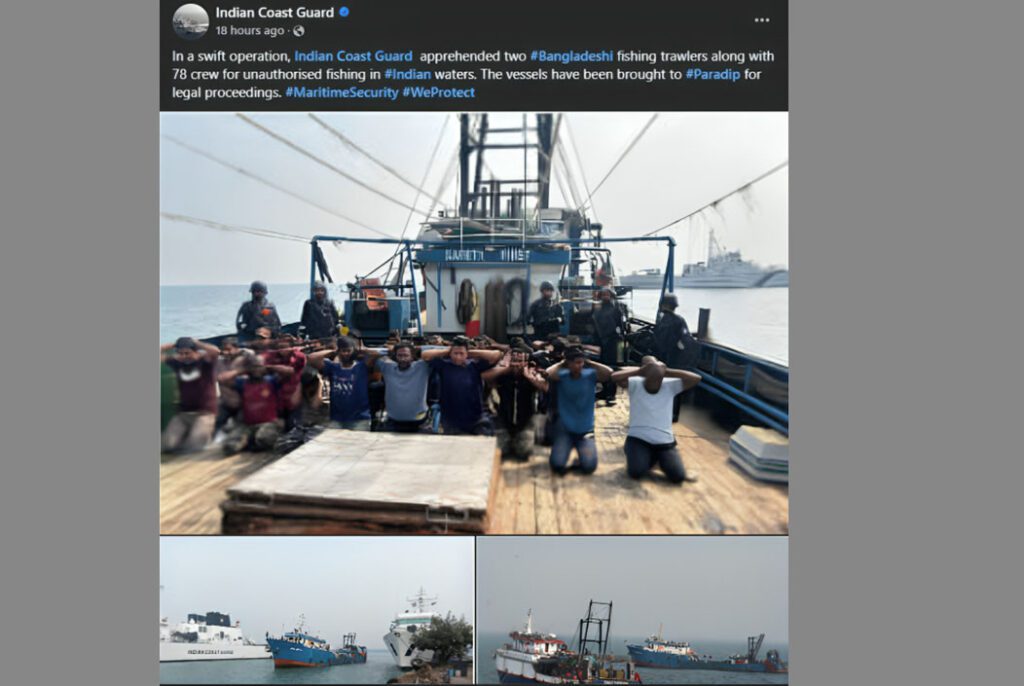Screen dimensions: 1024x686
Task: Click the blue verified badge icon
Action: 344,12
